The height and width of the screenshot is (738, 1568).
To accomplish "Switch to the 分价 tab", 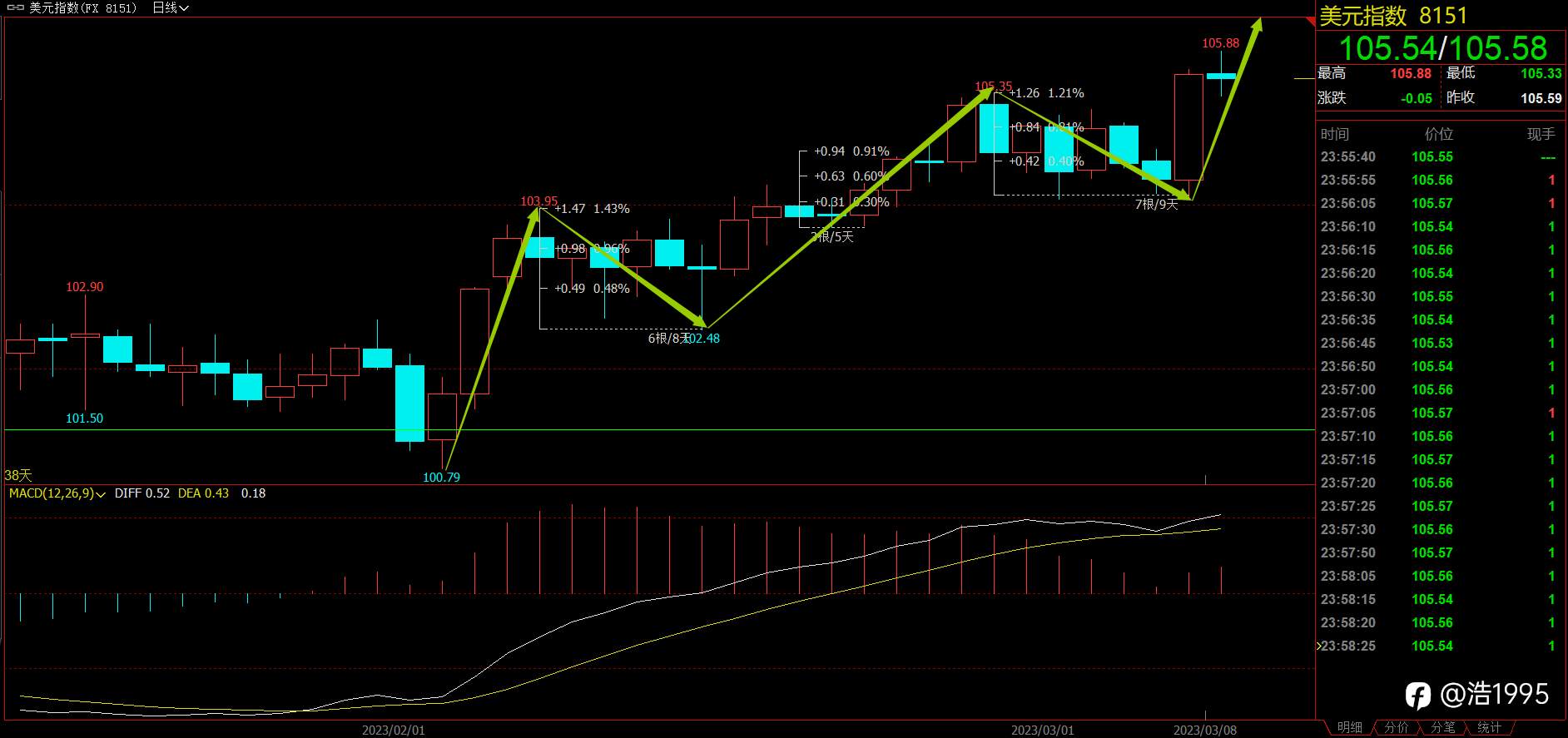I will (1396, 727).
